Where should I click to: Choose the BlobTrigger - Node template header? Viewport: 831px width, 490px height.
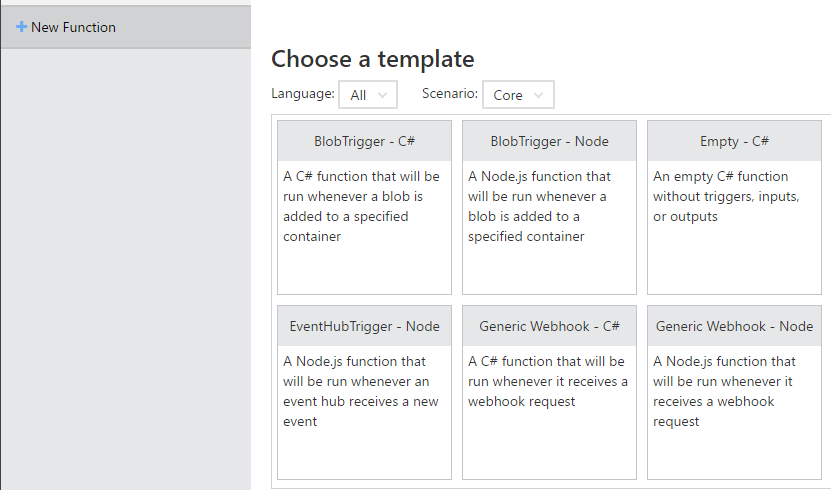point(549,141)
